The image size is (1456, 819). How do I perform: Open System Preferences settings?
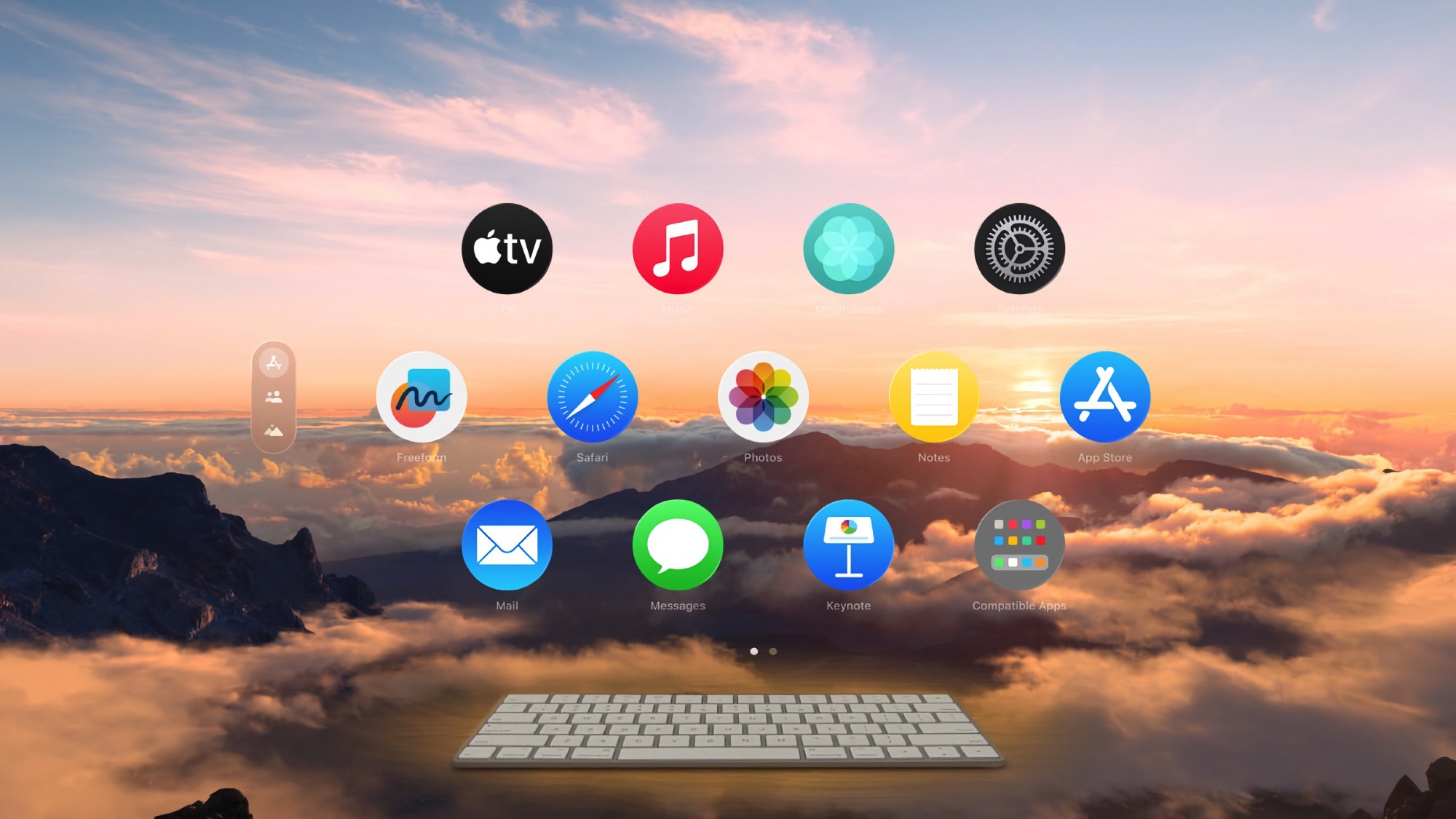point(1019,248)
